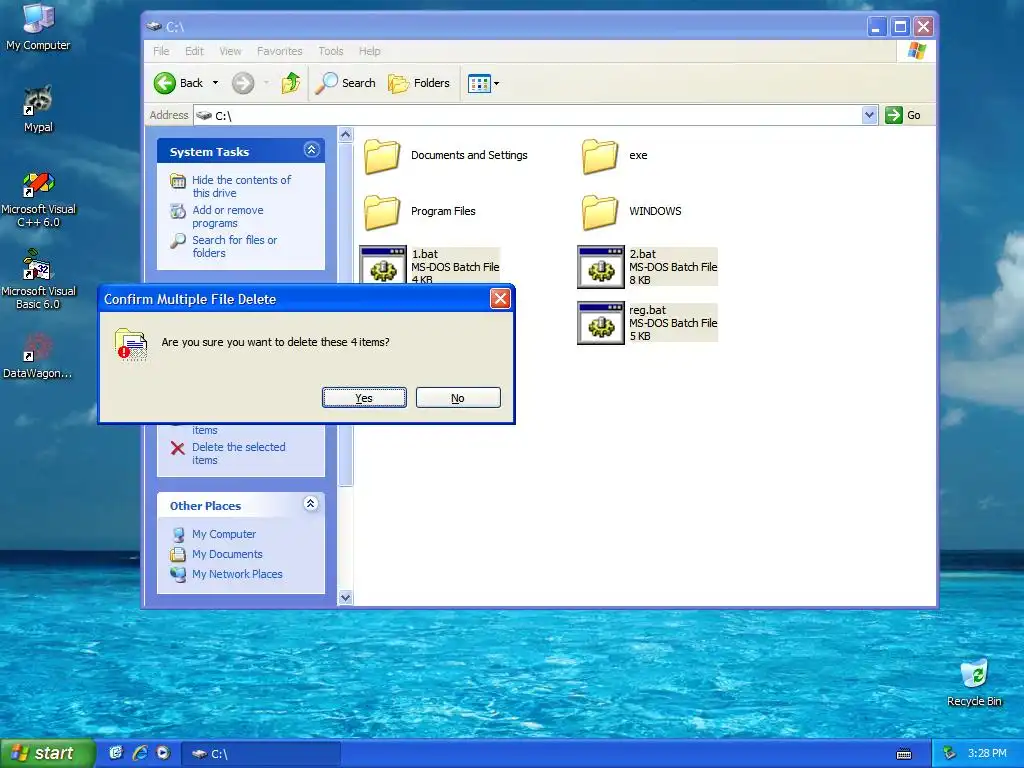1024x768 pixels.
Task: Select the 2.bat batch file
Action: [x=648, y=267]
